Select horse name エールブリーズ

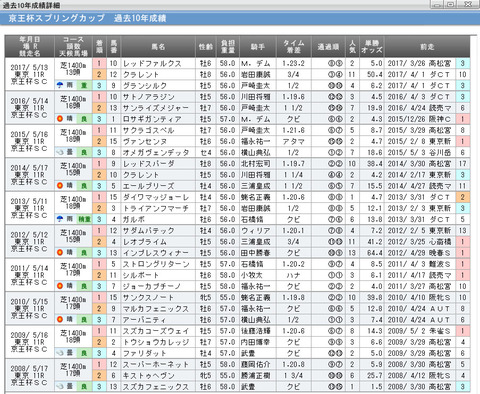click(x=149, y=186)
